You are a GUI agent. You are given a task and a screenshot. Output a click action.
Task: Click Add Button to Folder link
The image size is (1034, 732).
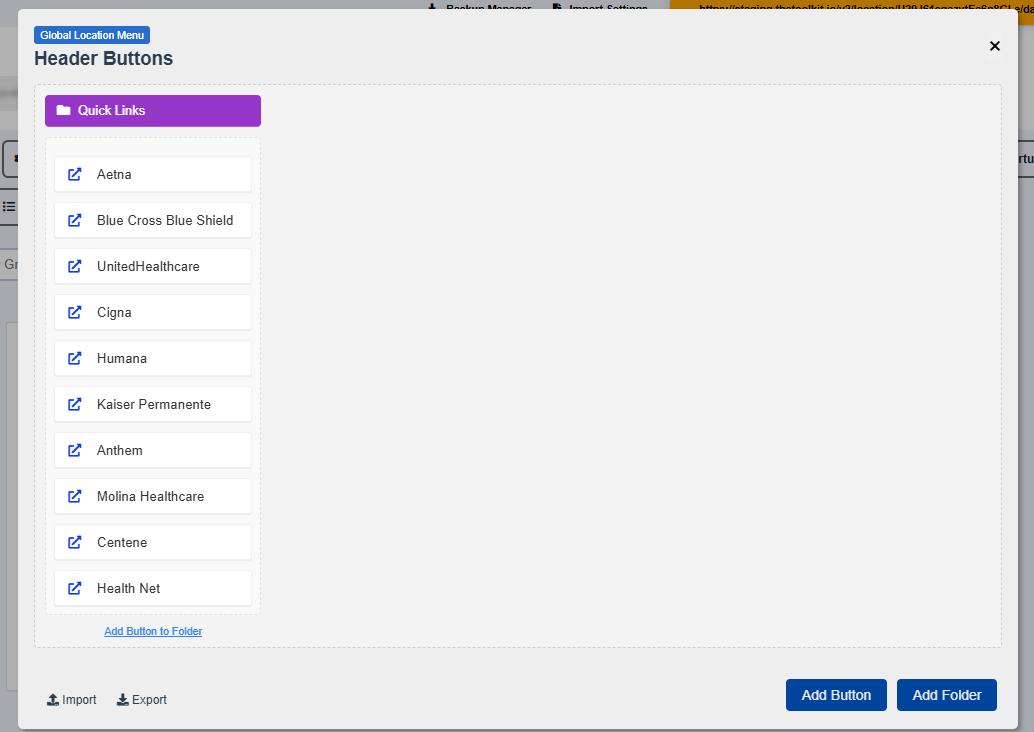point(153,631)
